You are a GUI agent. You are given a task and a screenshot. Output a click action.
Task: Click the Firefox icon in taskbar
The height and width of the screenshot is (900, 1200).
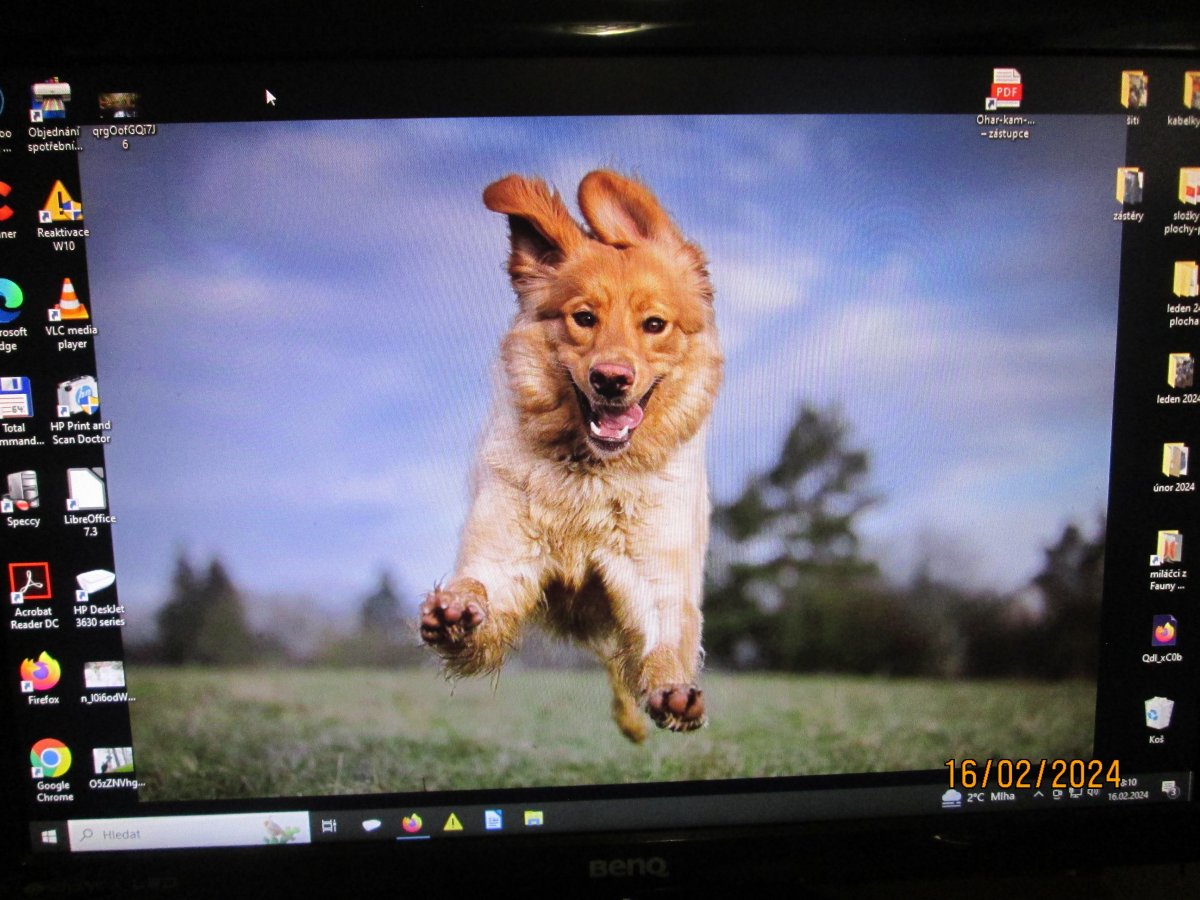pyautogui.click(x=412, y=823)
